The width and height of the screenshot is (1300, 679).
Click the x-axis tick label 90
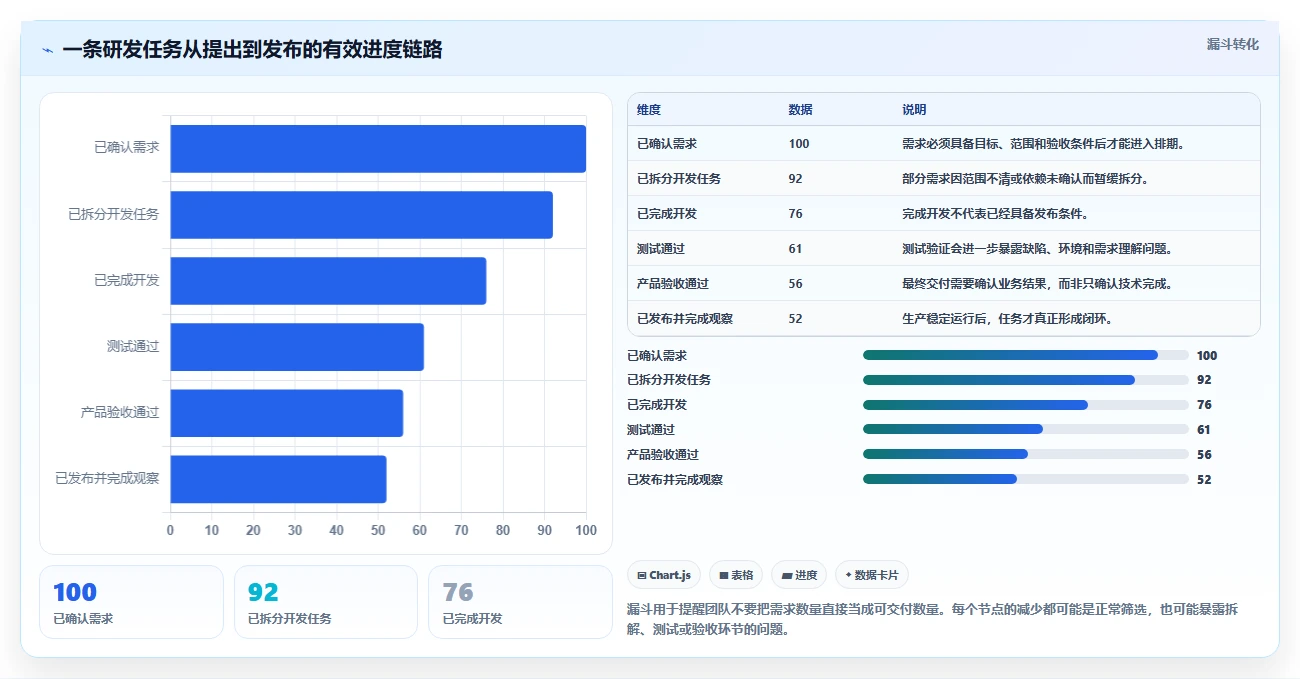[x=544, y=530]
